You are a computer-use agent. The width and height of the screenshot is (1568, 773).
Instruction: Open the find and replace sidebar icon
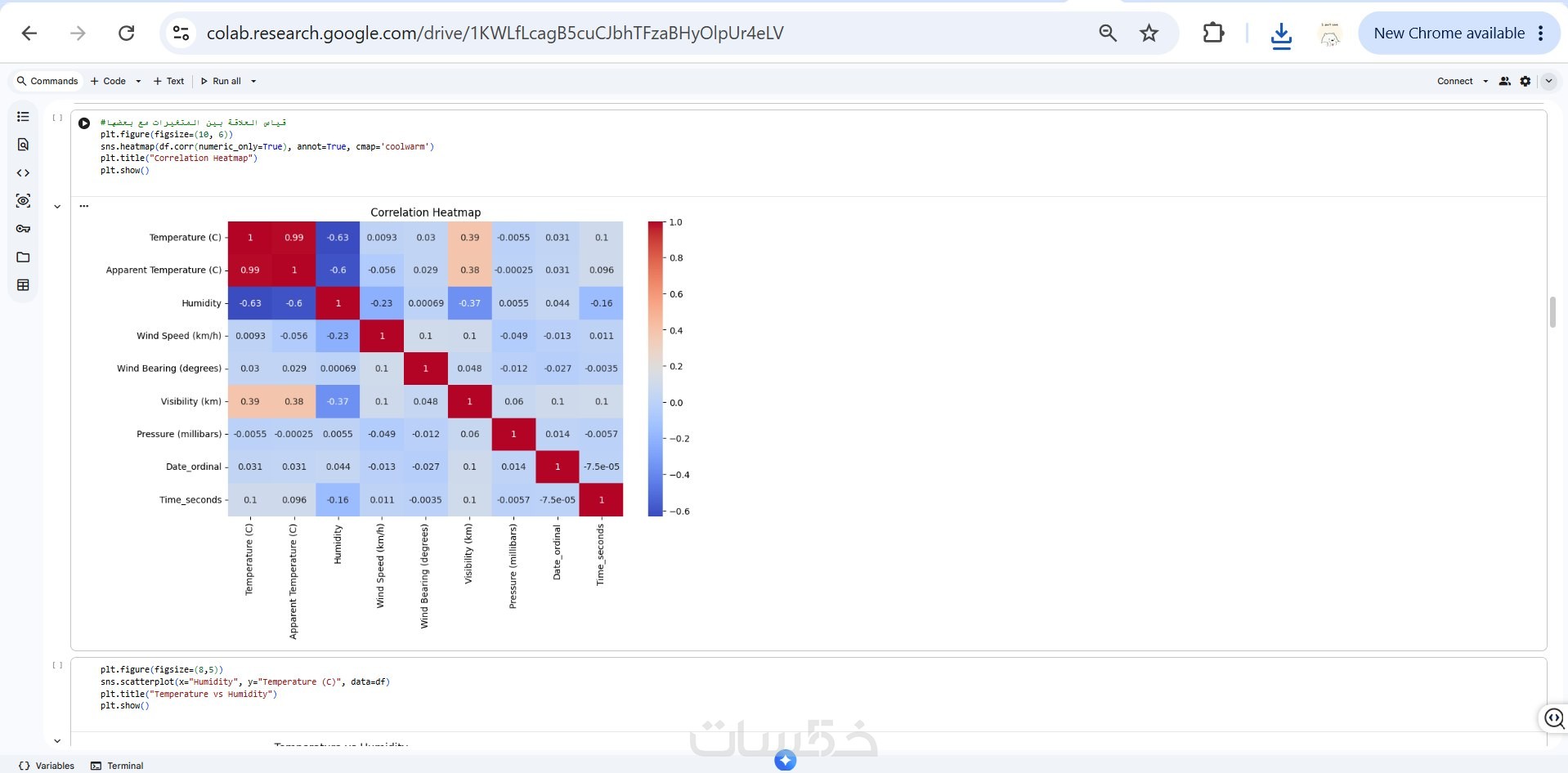coord(23,145)
